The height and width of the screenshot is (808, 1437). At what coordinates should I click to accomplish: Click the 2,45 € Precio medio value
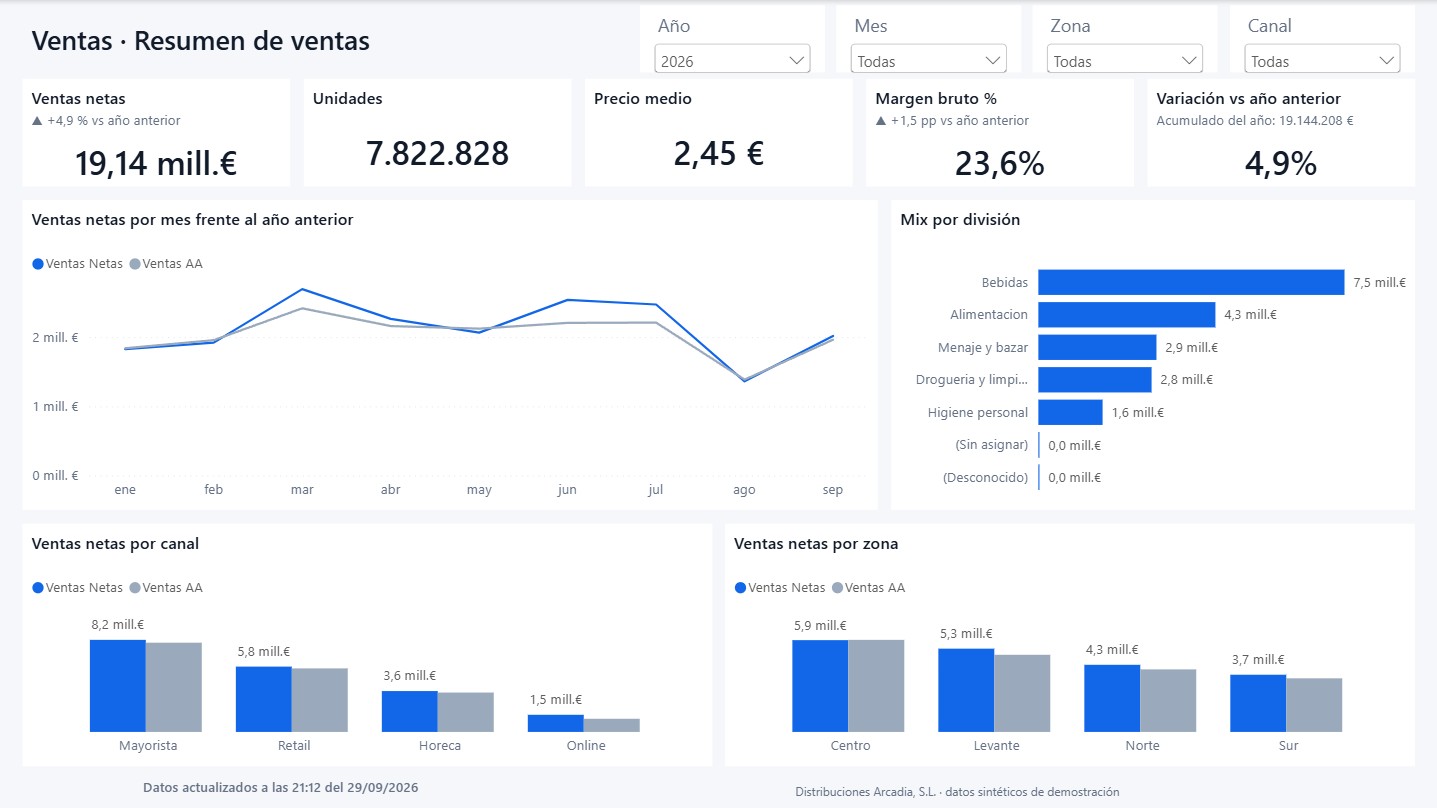click(719, 154)
